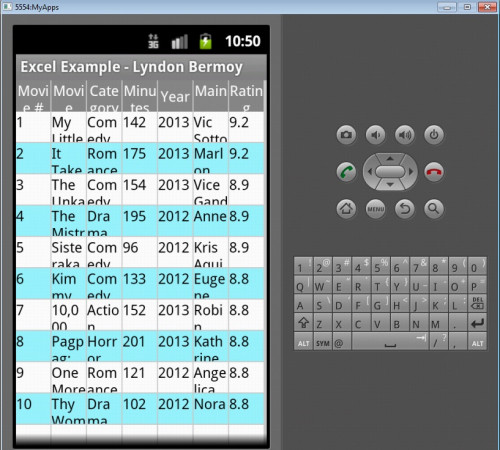500x450 pixels.
Task: Click the keyboard enter key
Action: [477, 323]
